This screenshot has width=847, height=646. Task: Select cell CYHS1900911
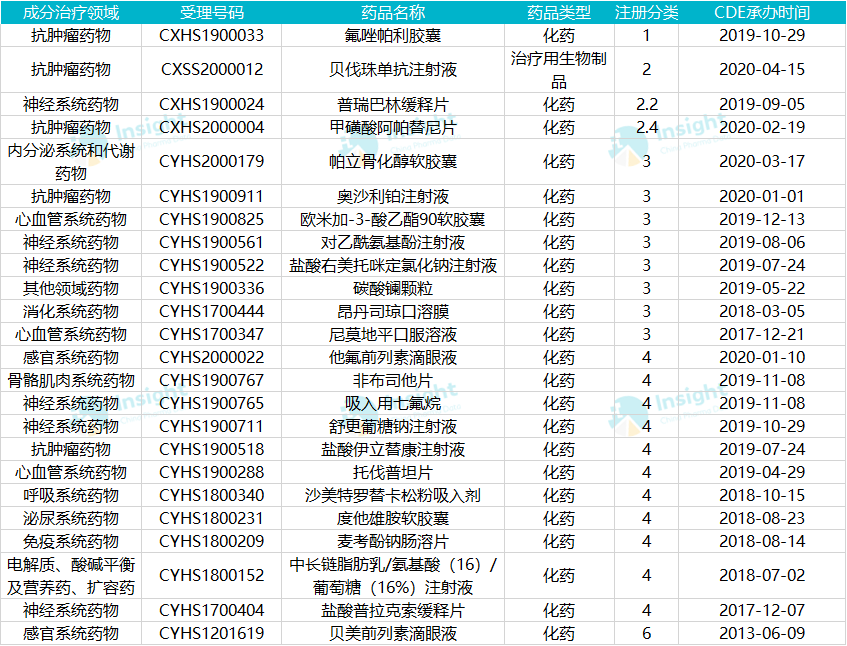[x=212, y=197]
